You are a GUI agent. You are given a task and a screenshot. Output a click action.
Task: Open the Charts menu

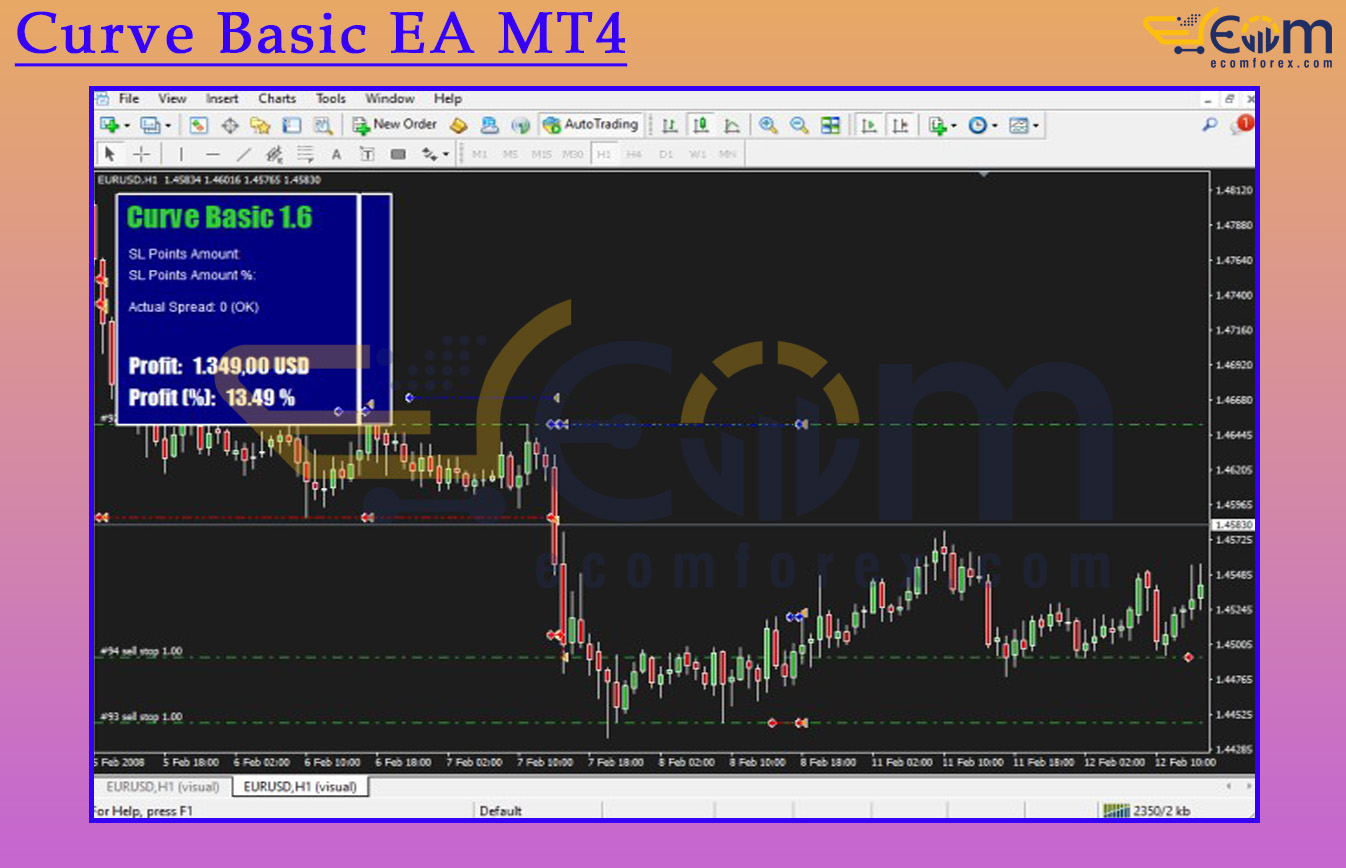(x=277, y=98)
